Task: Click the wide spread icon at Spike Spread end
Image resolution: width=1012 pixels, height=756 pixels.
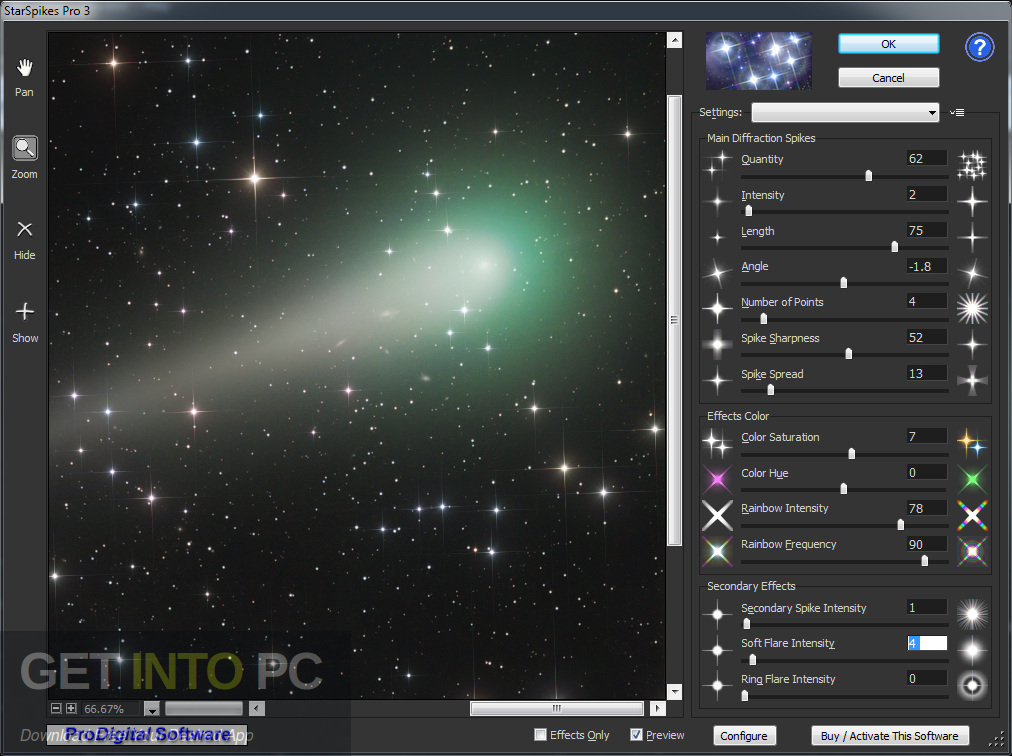Action: 972,380
